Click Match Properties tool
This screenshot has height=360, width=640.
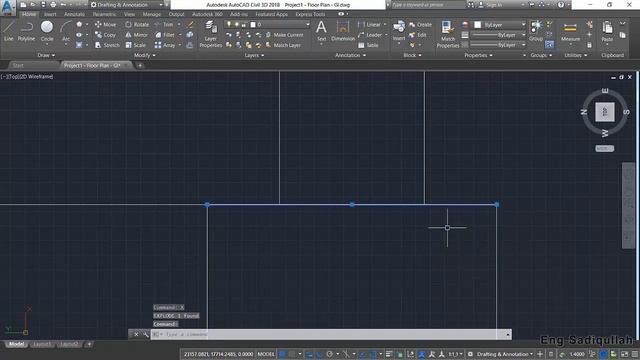[448, 35]
